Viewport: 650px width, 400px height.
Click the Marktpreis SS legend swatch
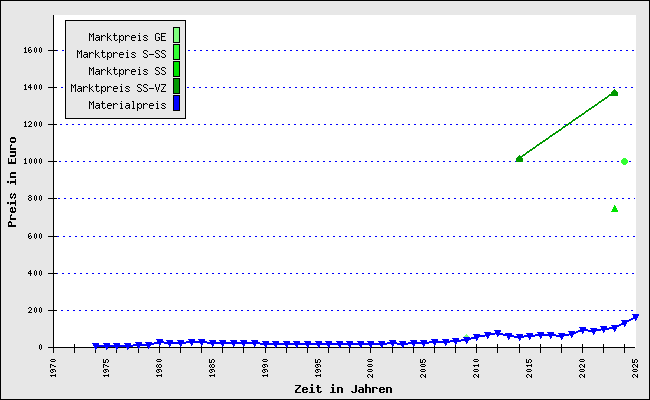coord(176,69)
